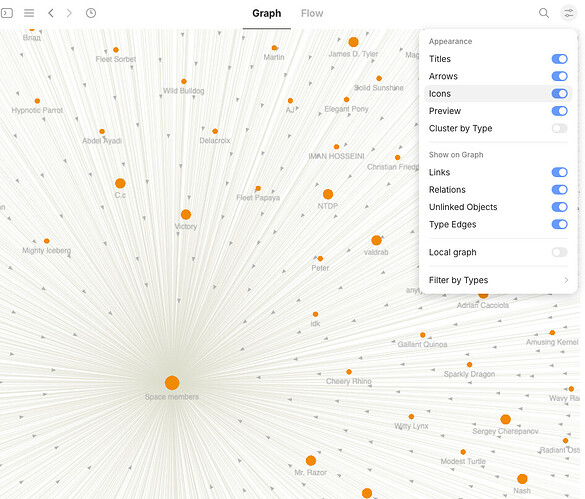Expand Filter by Types chevron
Image resolution: width=585 pixels, height=499 pixels.
(x=566, y=280)
